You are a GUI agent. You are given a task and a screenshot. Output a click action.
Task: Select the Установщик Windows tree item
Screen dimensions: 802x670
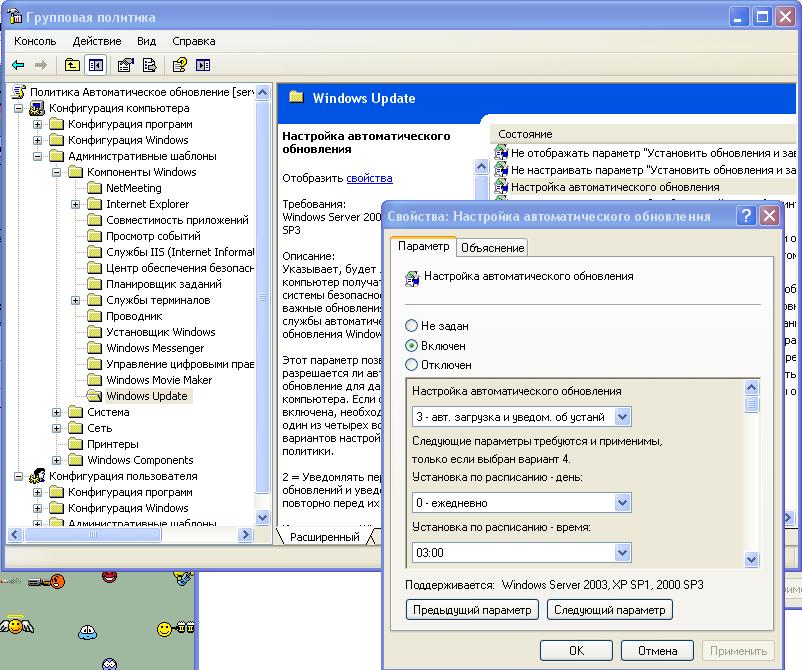tap(161, 332)
